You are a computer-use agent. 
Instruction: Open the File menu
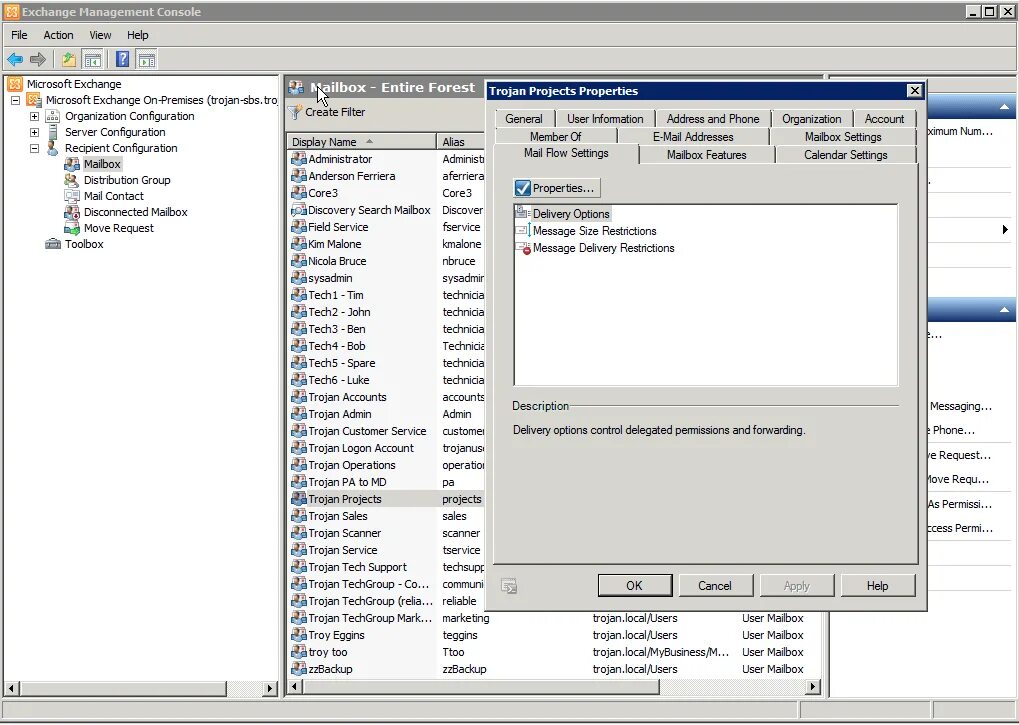tap(19, 35)
